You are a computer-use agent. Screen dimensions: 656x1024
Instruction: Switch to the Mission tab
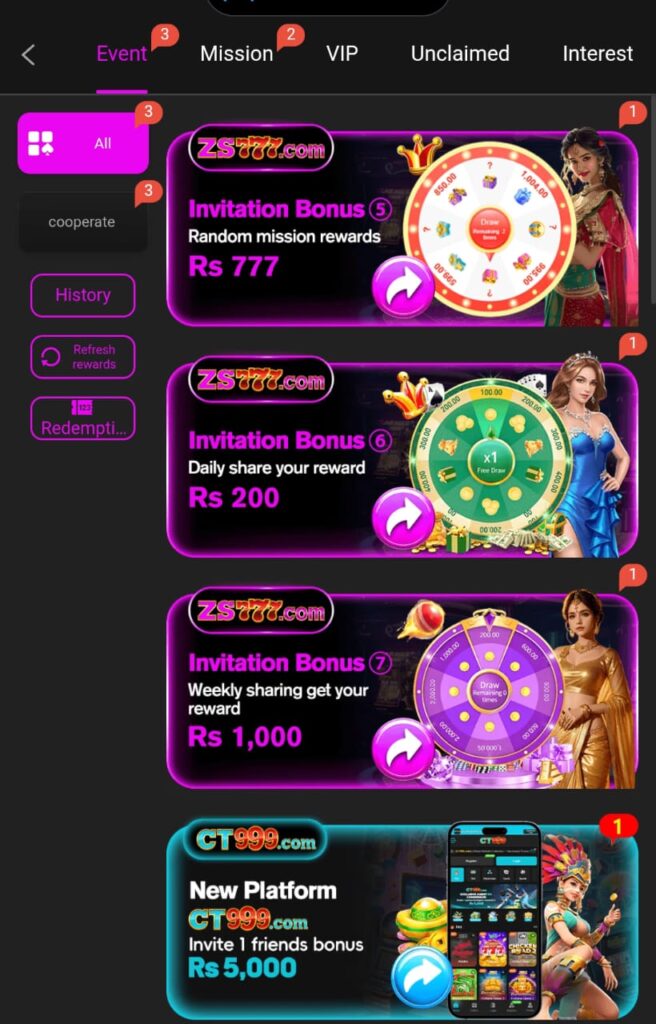(237, 54)
